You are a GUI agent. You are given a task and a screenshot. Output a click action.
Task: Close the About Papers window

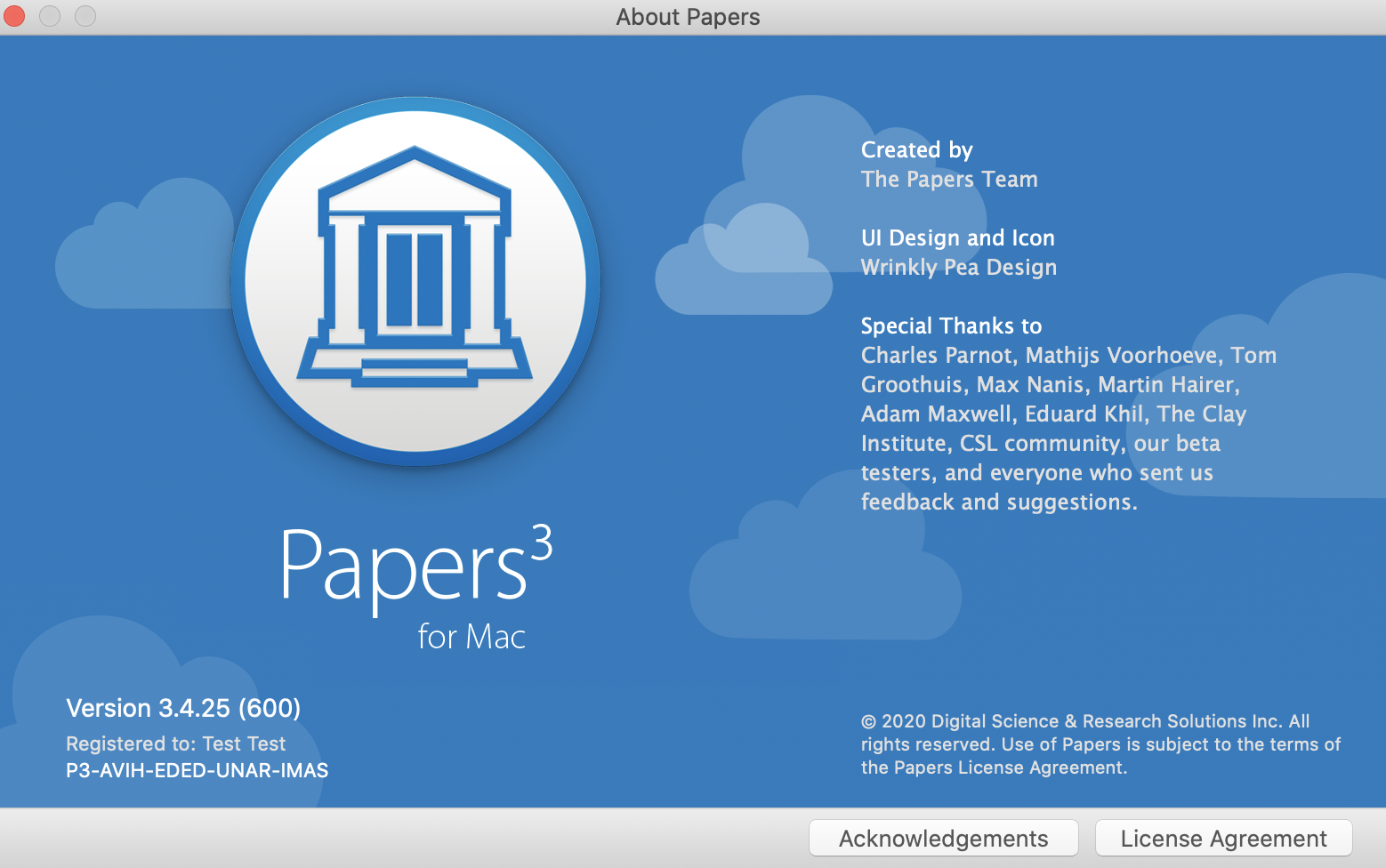[x=14, y=16]
